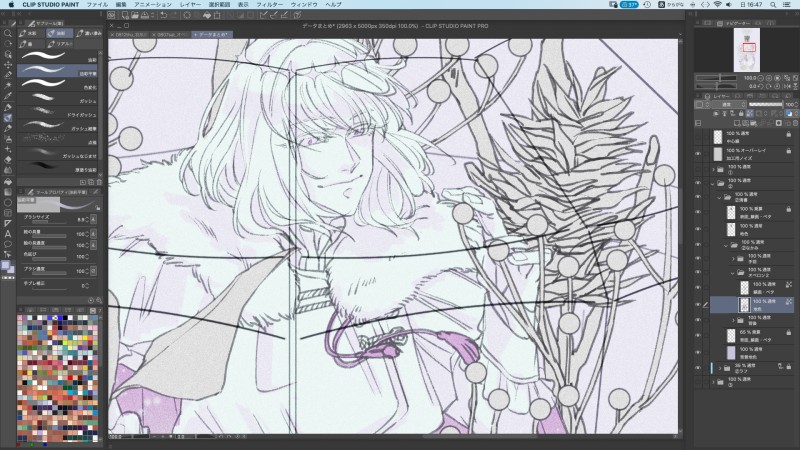Adjust Navigator zoom slider
This screenshot has width=800, height=450.
pos(716,78)
